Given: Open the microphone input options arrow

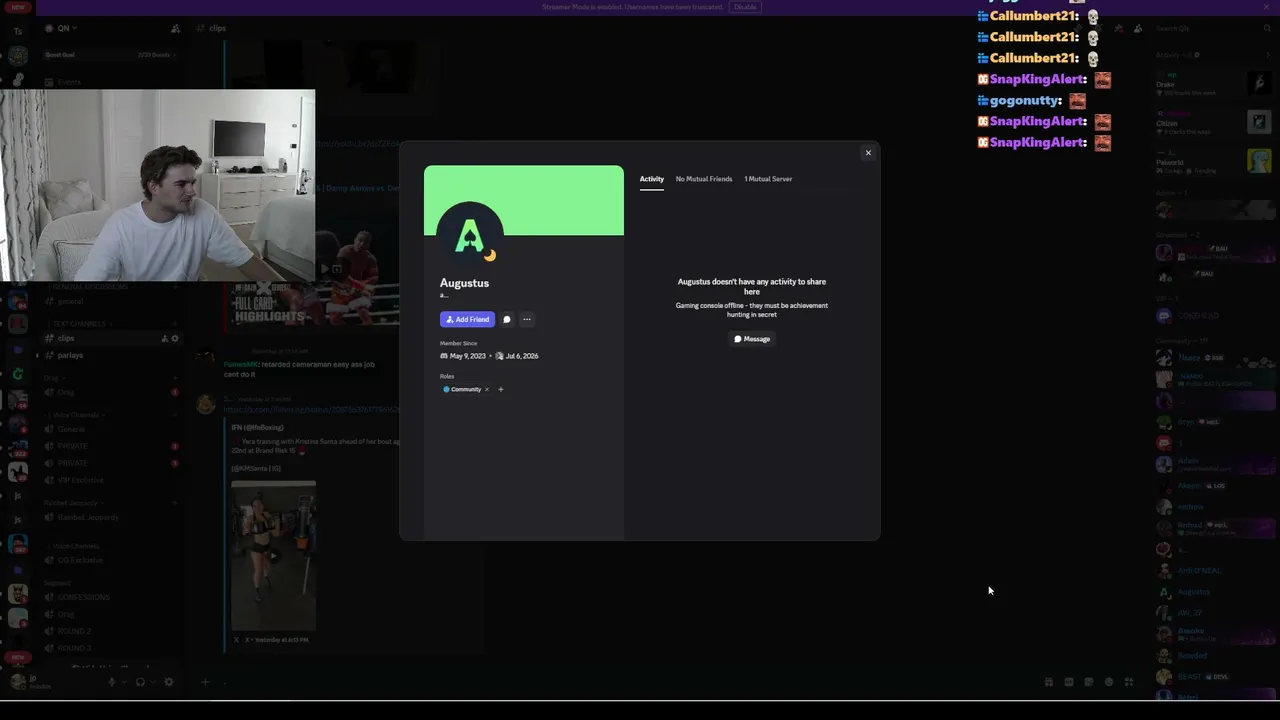Looking at the screenshot, I should [123, 682].
